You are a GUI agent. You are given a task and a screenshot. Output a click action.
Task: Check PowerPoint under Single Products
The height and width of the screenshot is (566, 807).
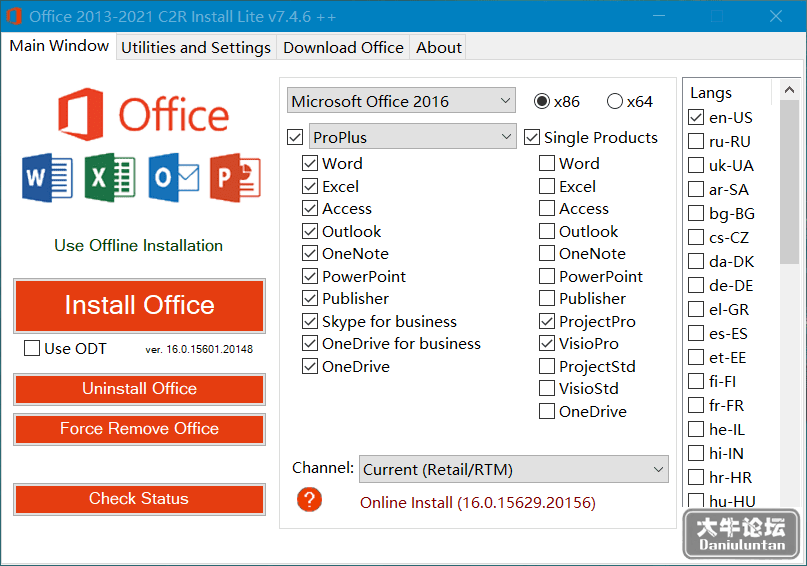click(547, 276)
